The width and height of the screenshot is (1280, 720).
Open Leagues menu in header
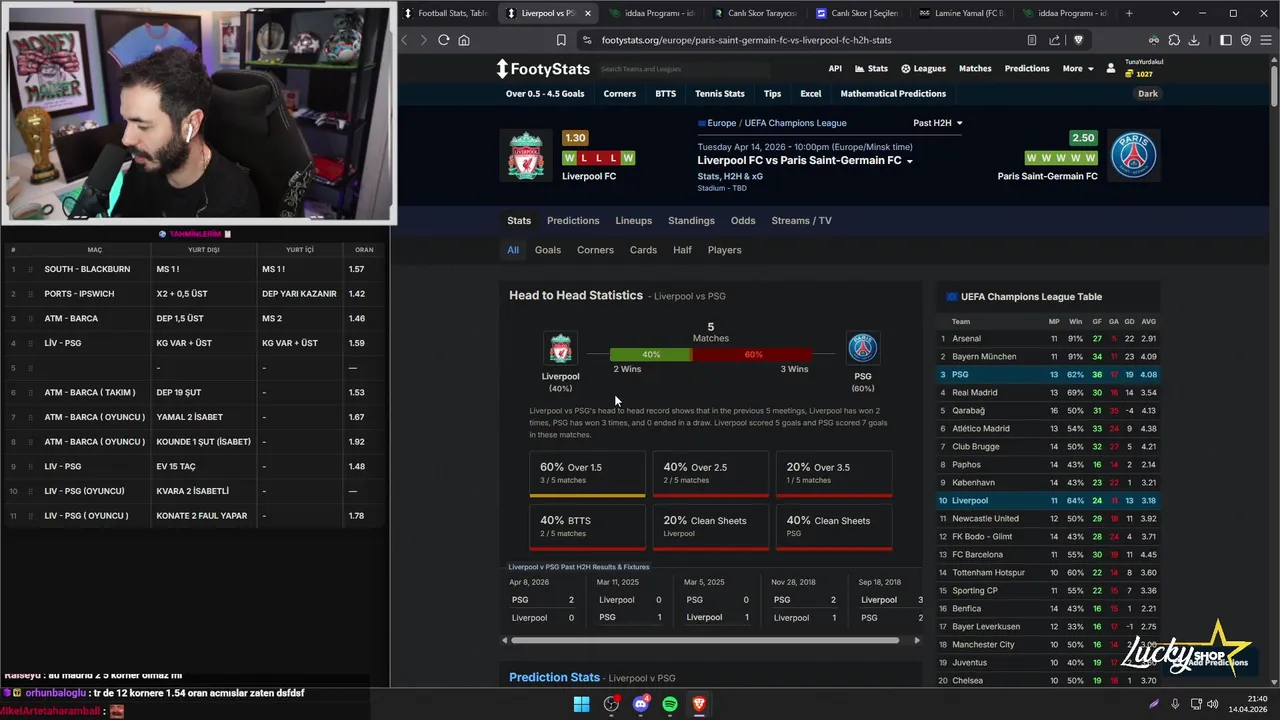(923, 69)
